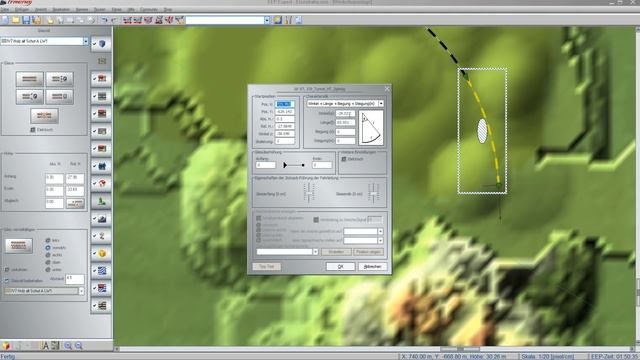Click the last toolbar icon right of the combo box
This screenshot has width=640, height=360.
click(298, 20)
